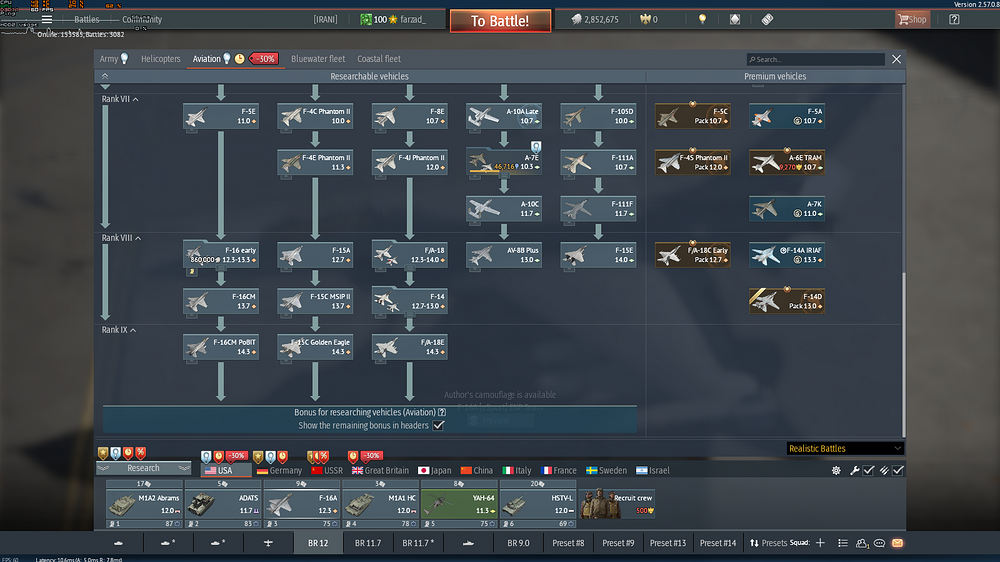Open the Realistic Battles mode dropdown
The height and width of the screenshot is (562, 1000).
(845, 448)
